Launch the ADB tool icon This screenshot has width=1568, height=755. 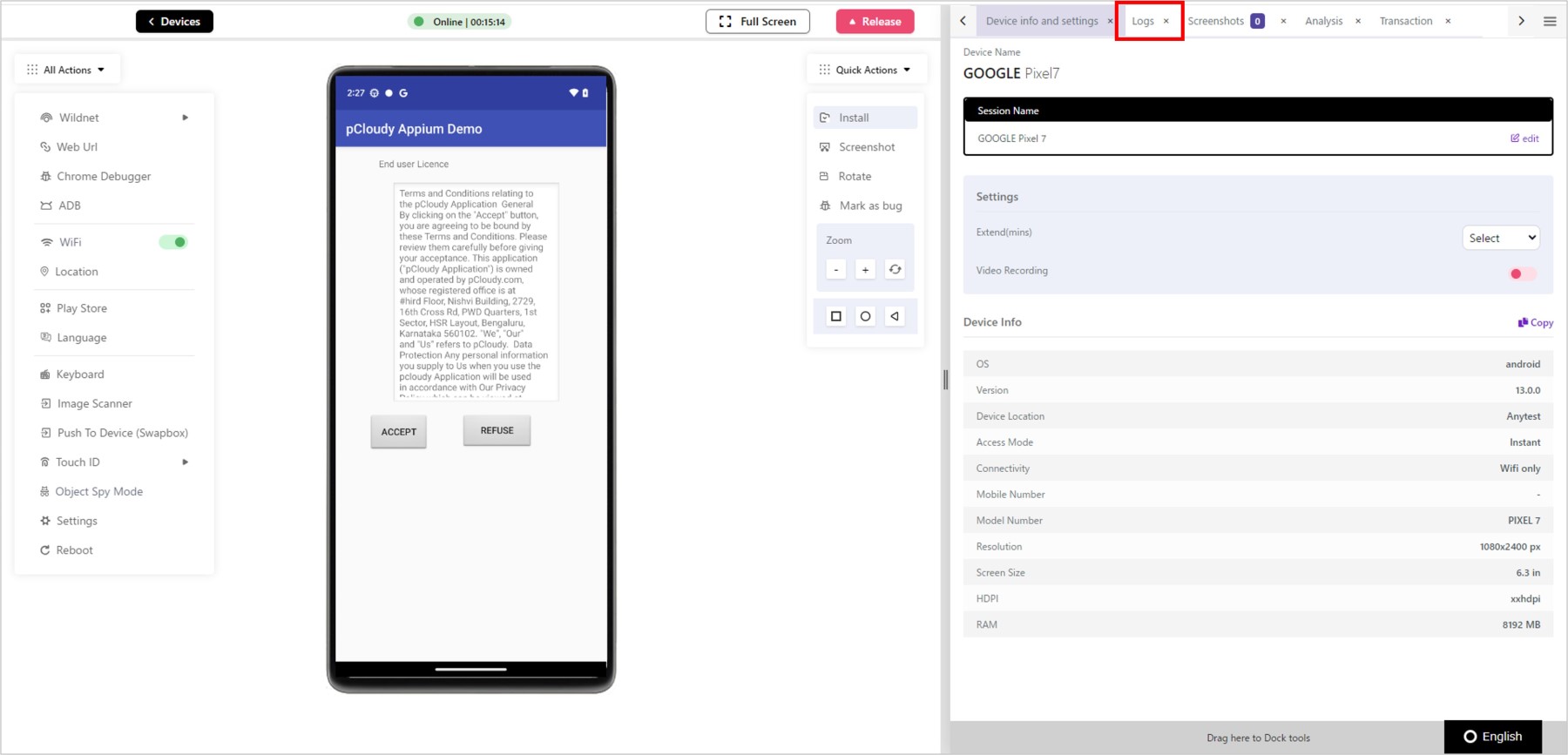pos(46,206)
